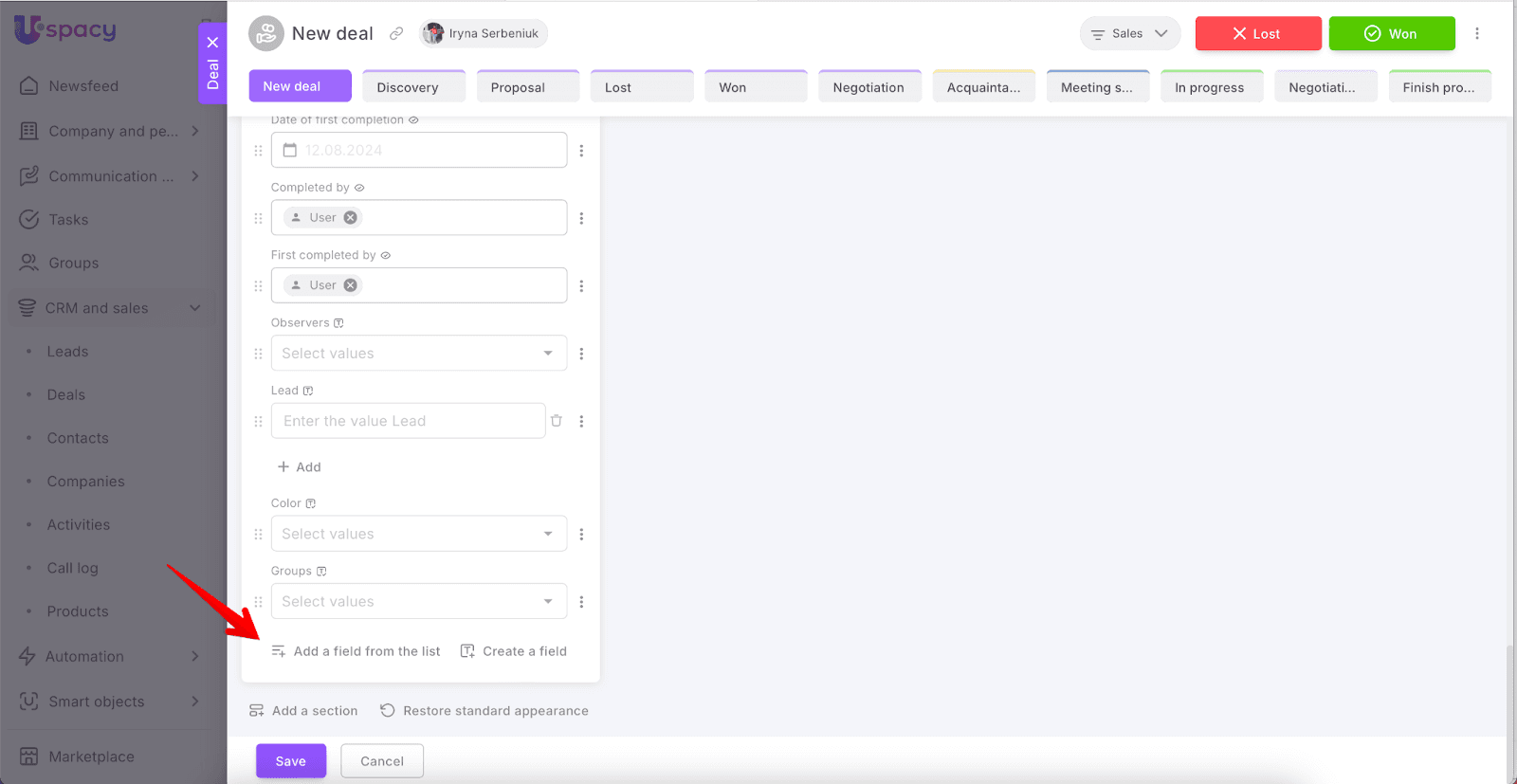Expand the Groups select values dropdown
Image resolution: width=1517 pixels, height=784 pixels.
(418, 602)
